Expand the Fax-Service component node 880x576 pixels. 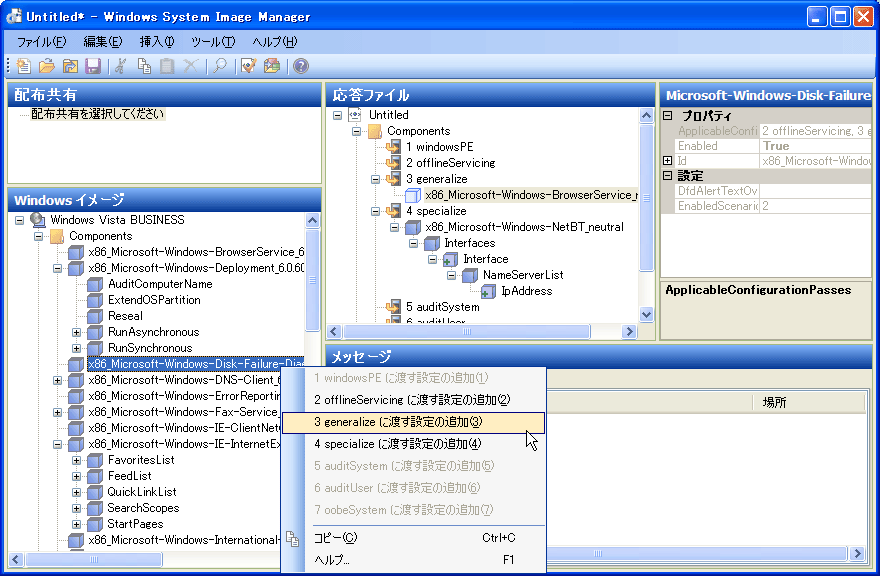(x=57, y=412)
